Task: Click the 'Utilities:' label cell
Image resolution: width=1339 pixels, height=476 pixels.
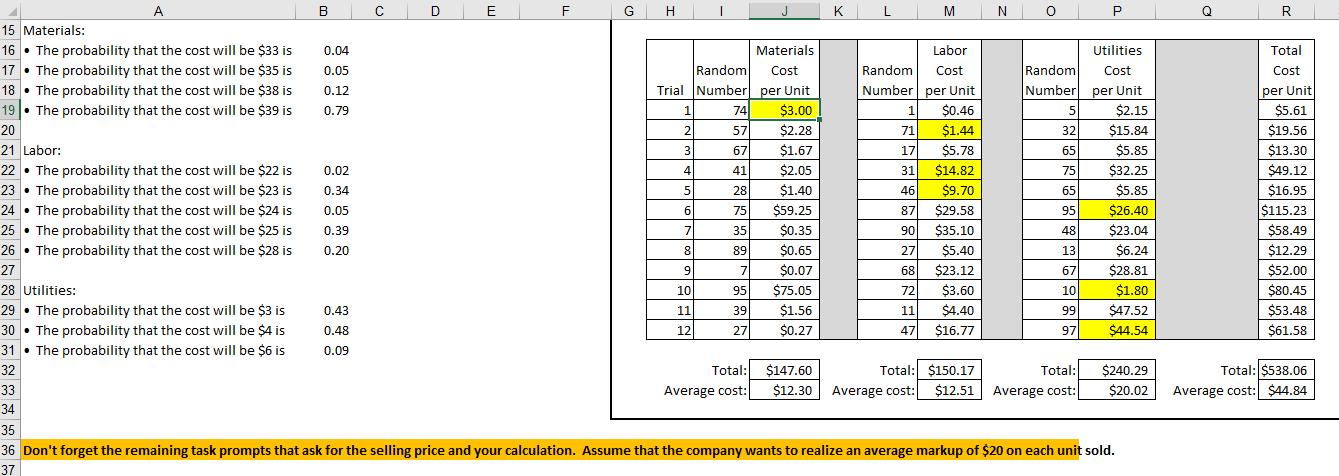Action: point(159,290)
